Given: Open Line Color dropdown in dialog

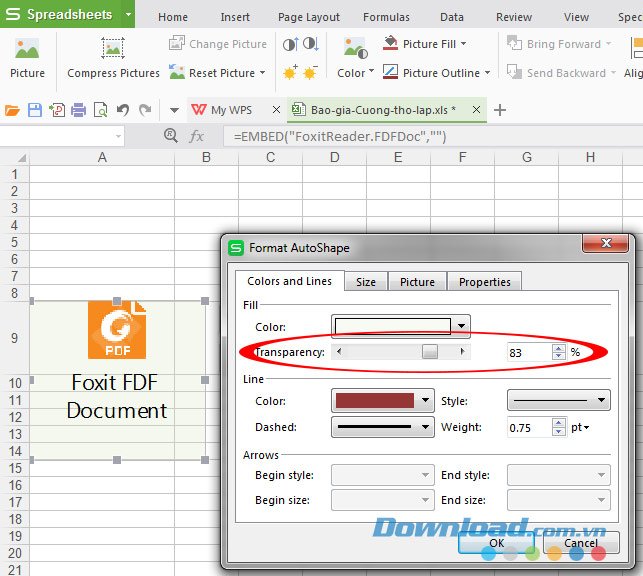Looking at the screenshot, I should pyautogui.click(x=425, y=400).
